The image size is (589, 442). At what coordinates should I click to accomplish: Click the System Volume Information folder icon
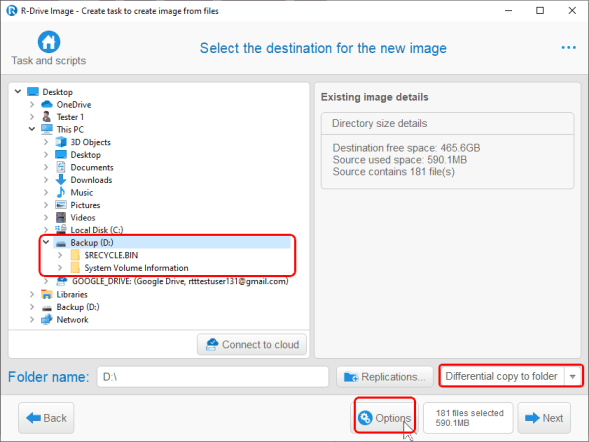[x=75, y=267]
